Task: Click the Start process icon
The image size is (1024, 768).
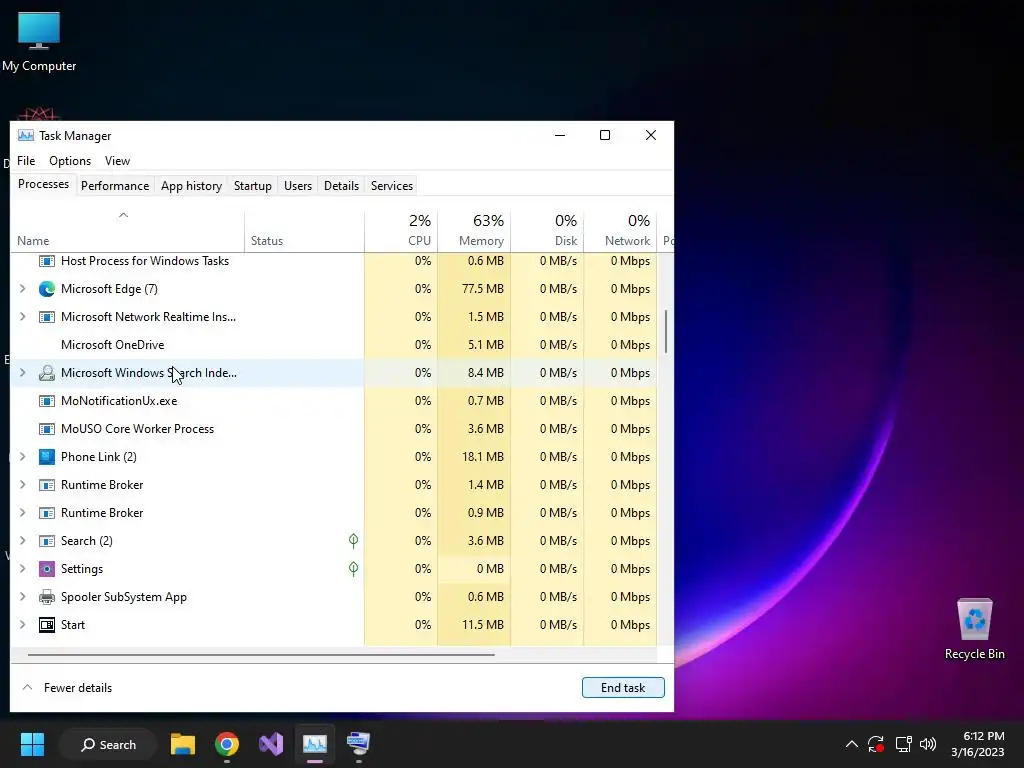Action: pos(46,625)
